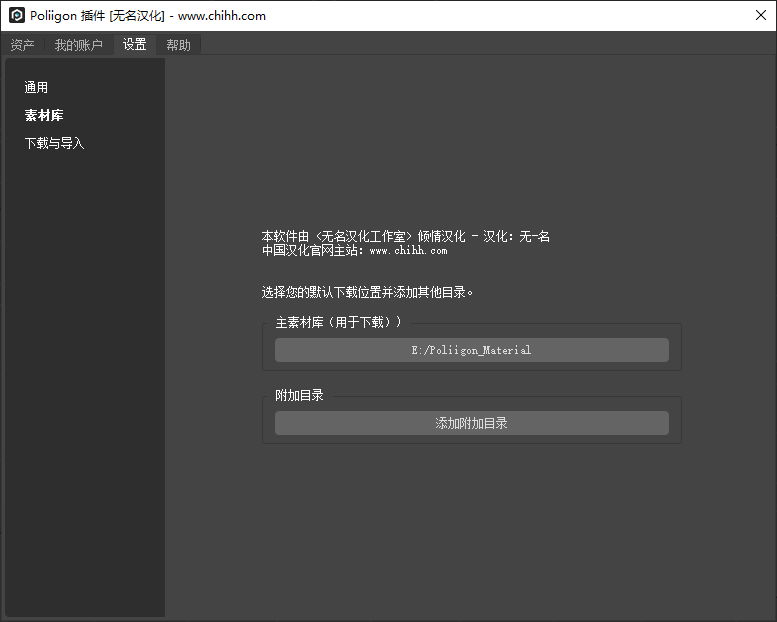Click the E:/Poliigon_Material path button
Screen dimensions: 777x622
471,350
